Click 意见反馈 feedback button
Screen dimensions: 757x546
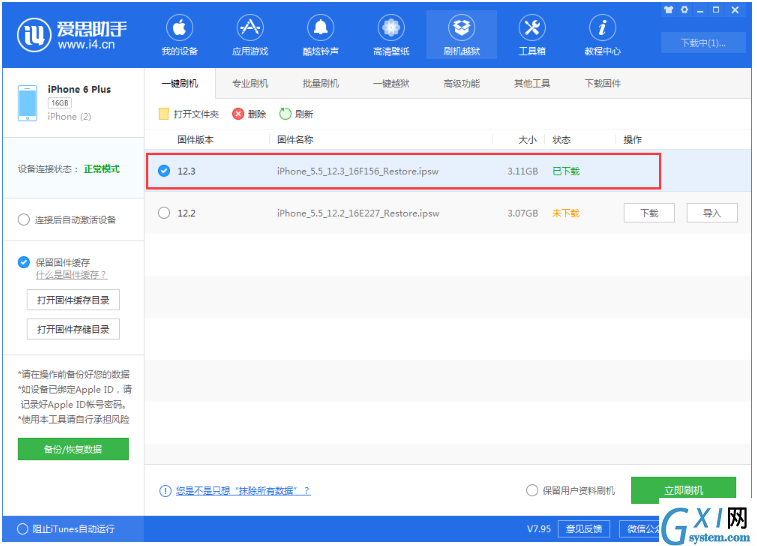pos(584,529)
